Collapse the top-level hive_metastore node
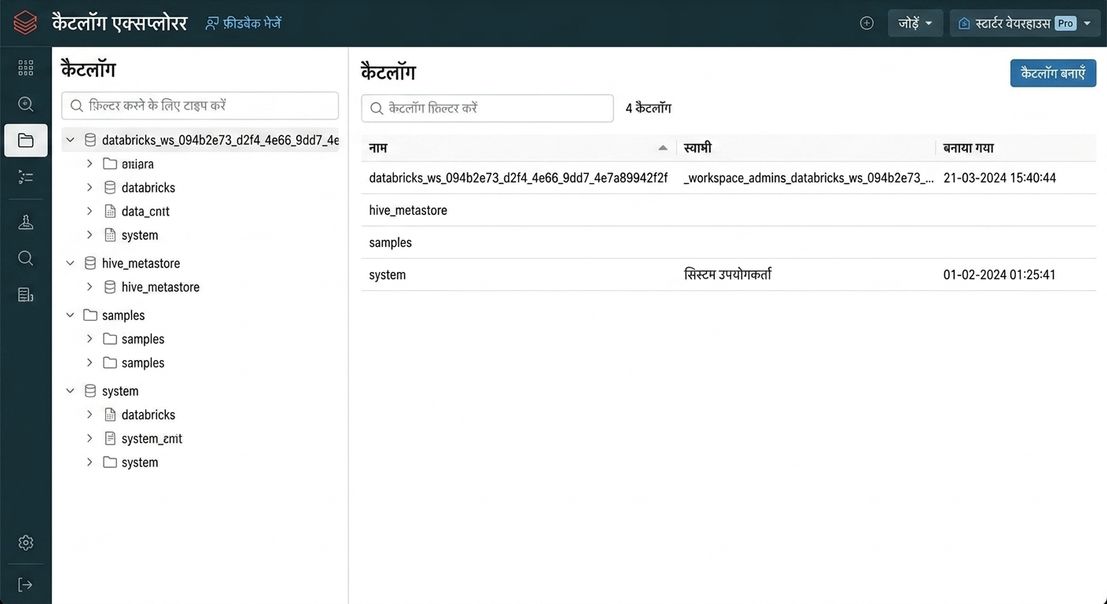This screenshot has height=604, width=1107. click(70, 263)
